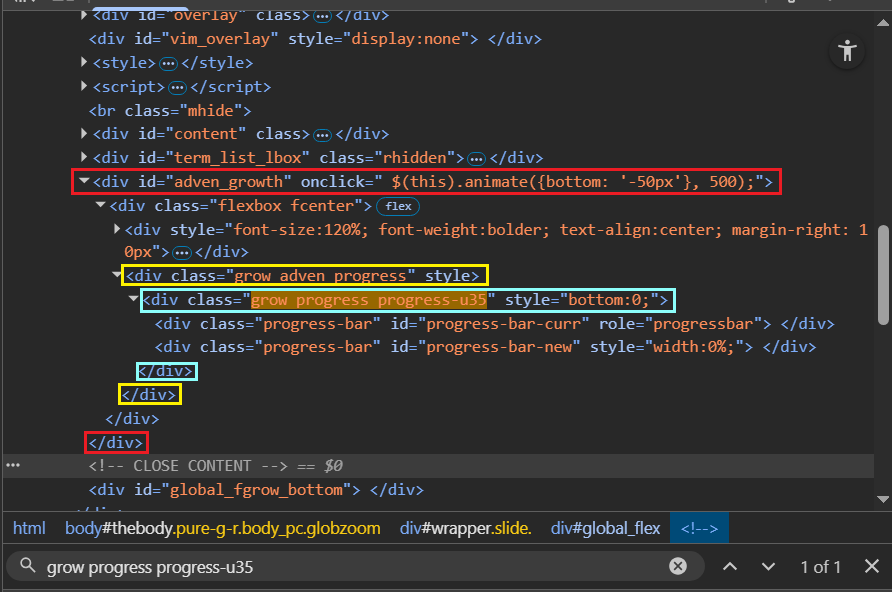The width and height of the screenshot is (892, 592).
Task: Toggle the flex badge on flexbox fcenter div
Action: coord(398,206)
